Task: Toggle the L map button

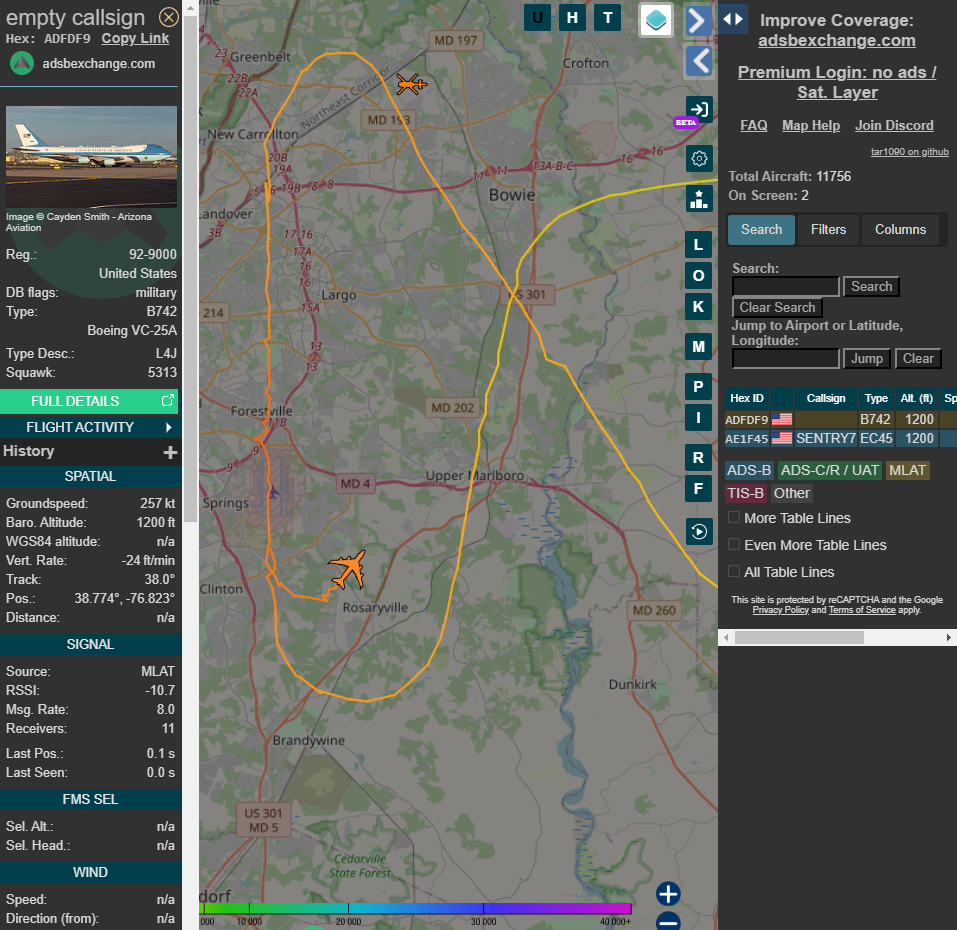Action: coord(698,245)
